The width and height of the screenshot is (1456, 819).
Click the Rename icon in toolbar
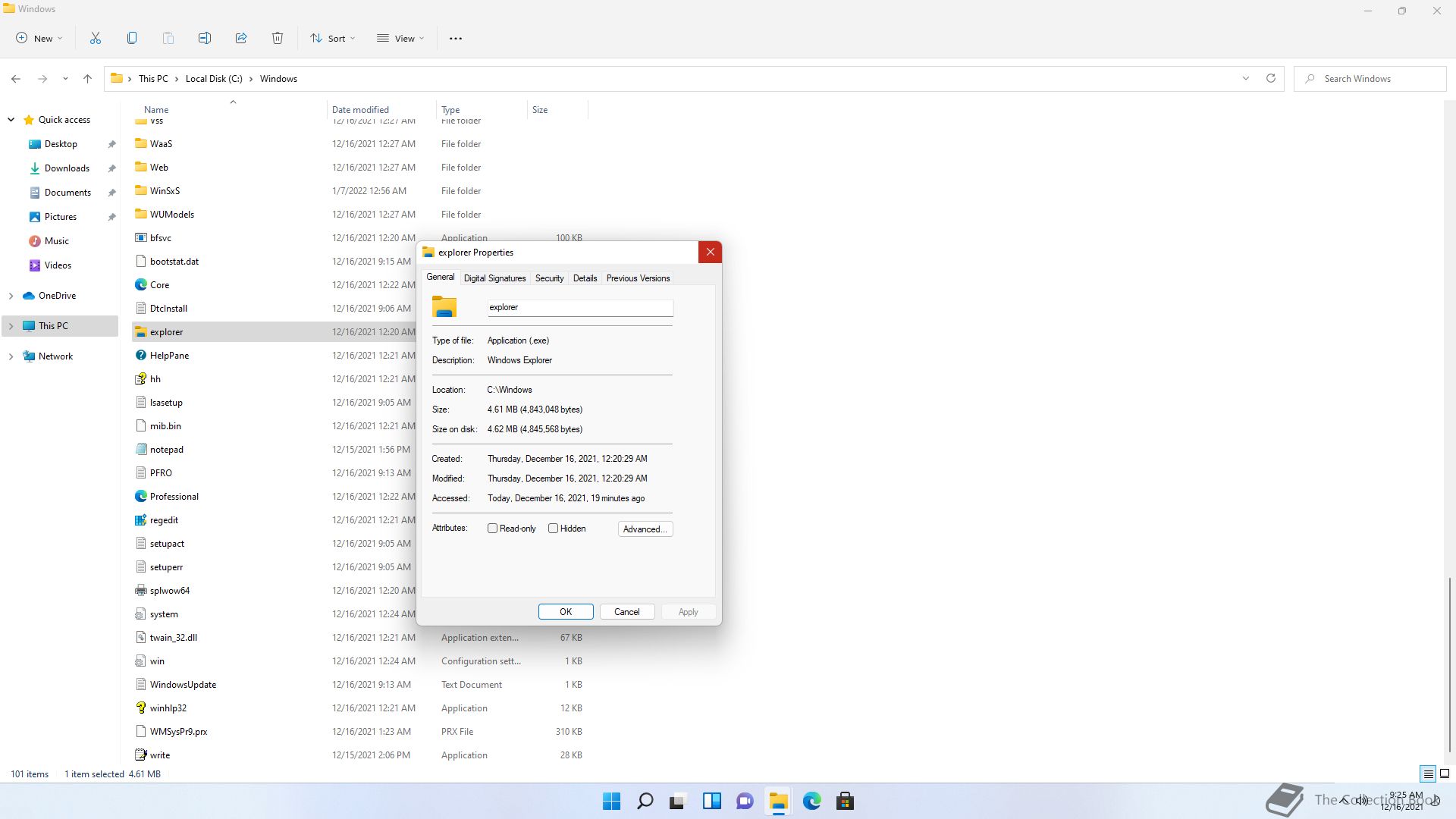point(205,38)
